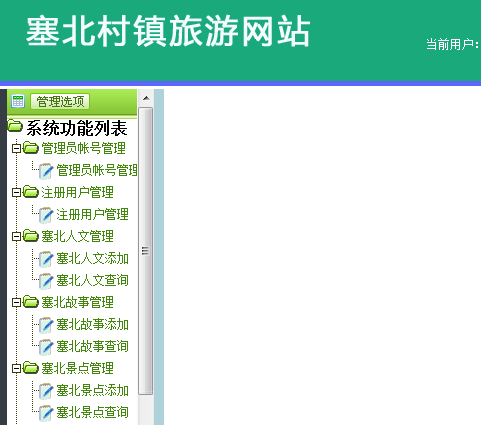
Task: Open the 注册用户管理 child page link
Action: 92,214
